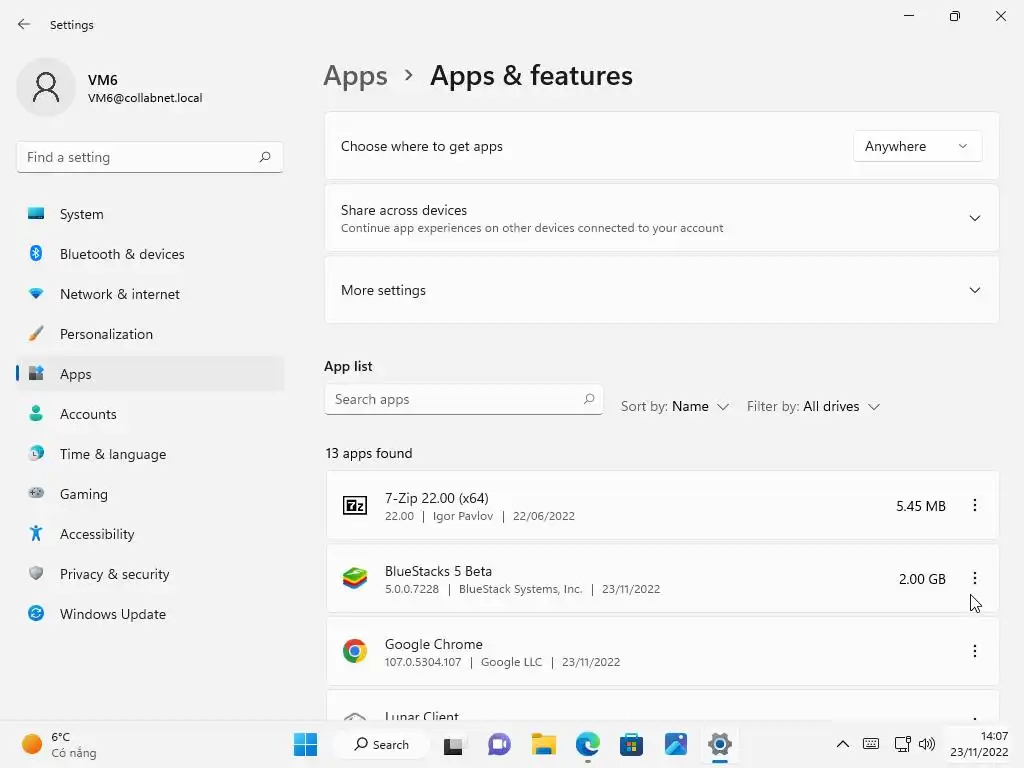Open three-dot menu for 7-Zip
Viewport: 1024px width, 768px height.
tap(974, 505)
